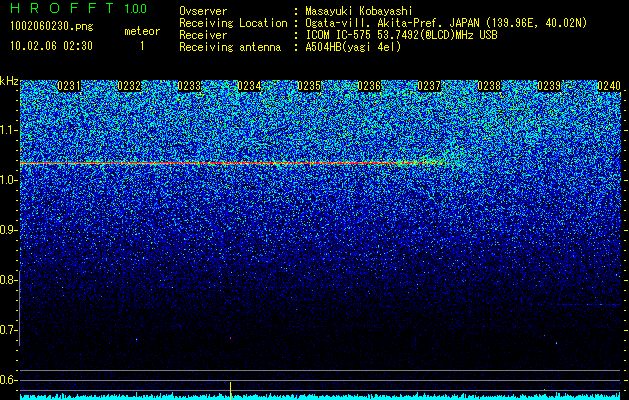
Task: Click the 0.7 kHz axis label
Action: [x=8, y=330]
